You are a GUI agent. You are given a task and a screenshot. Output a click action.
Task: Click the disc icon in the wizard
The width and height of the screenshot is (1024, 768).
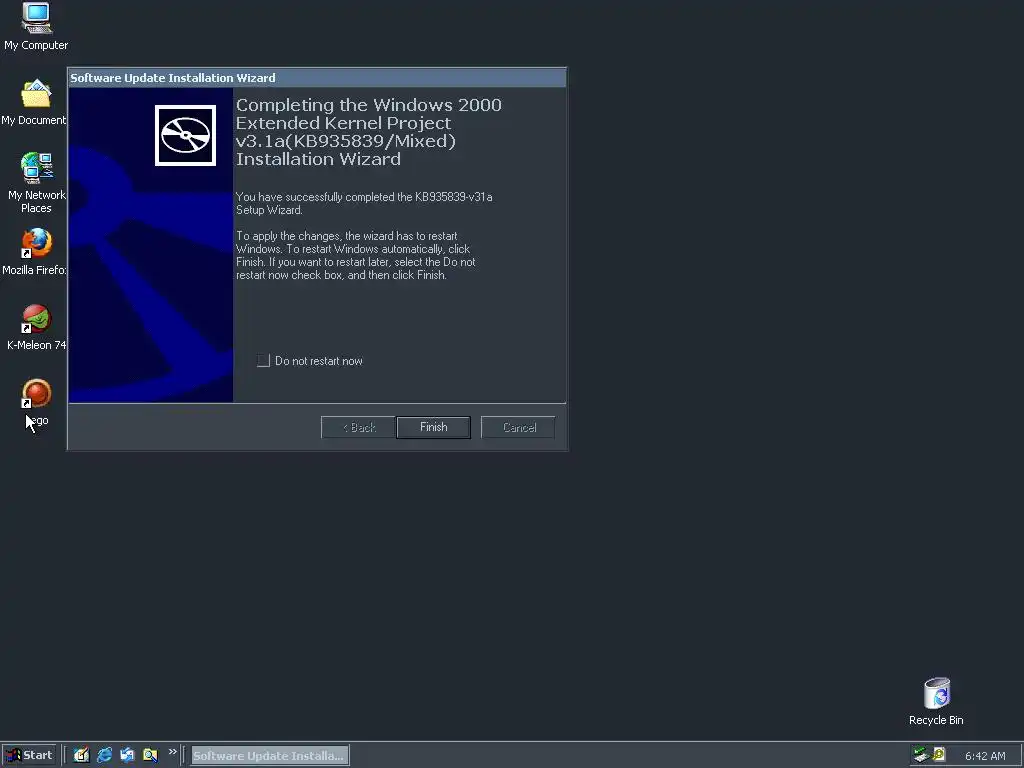[185, 135]
